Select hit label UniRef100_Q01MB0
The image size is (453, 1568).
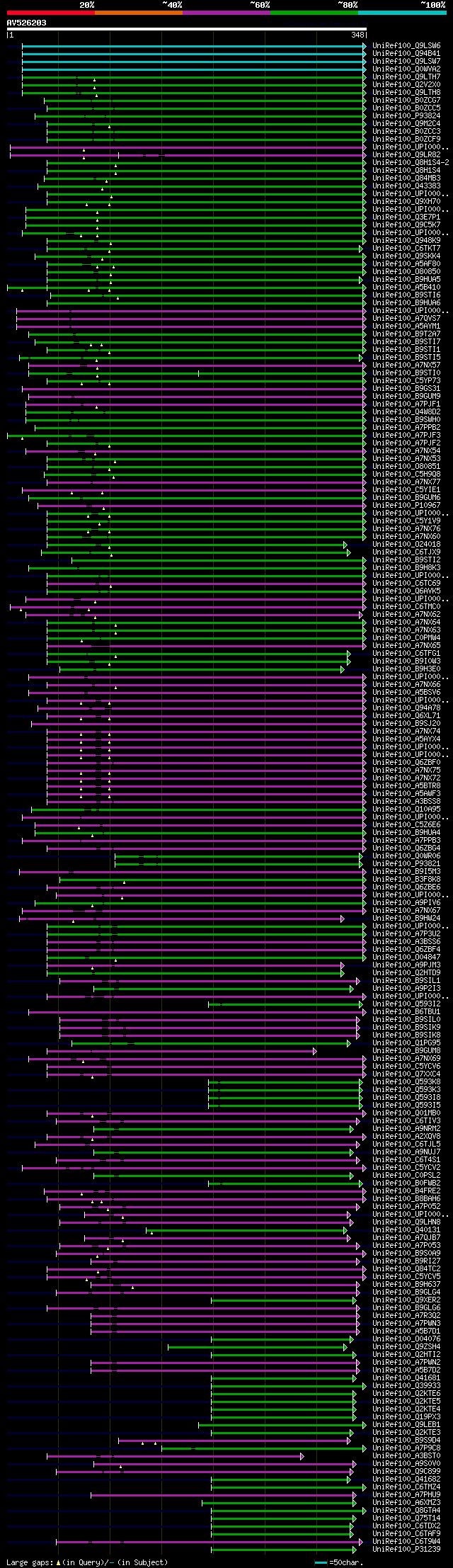coord(406,1113)
